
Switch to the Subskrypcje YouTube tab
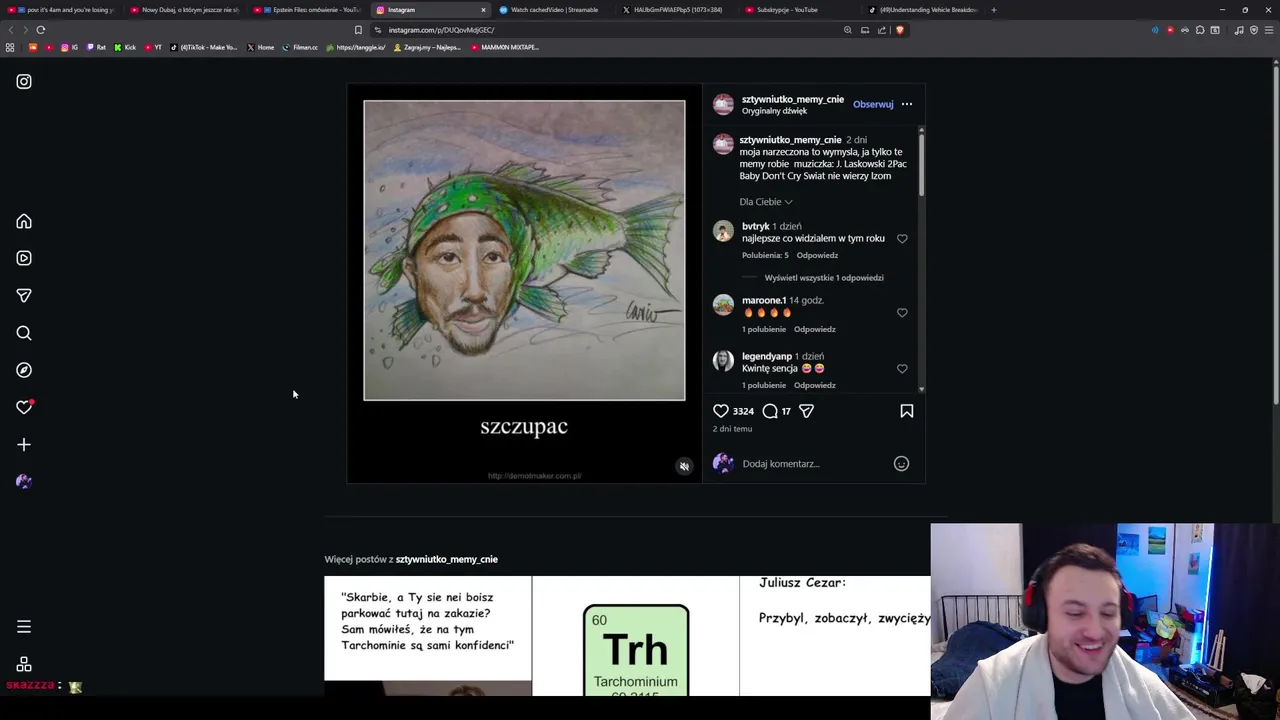click(x=800, y=10)
